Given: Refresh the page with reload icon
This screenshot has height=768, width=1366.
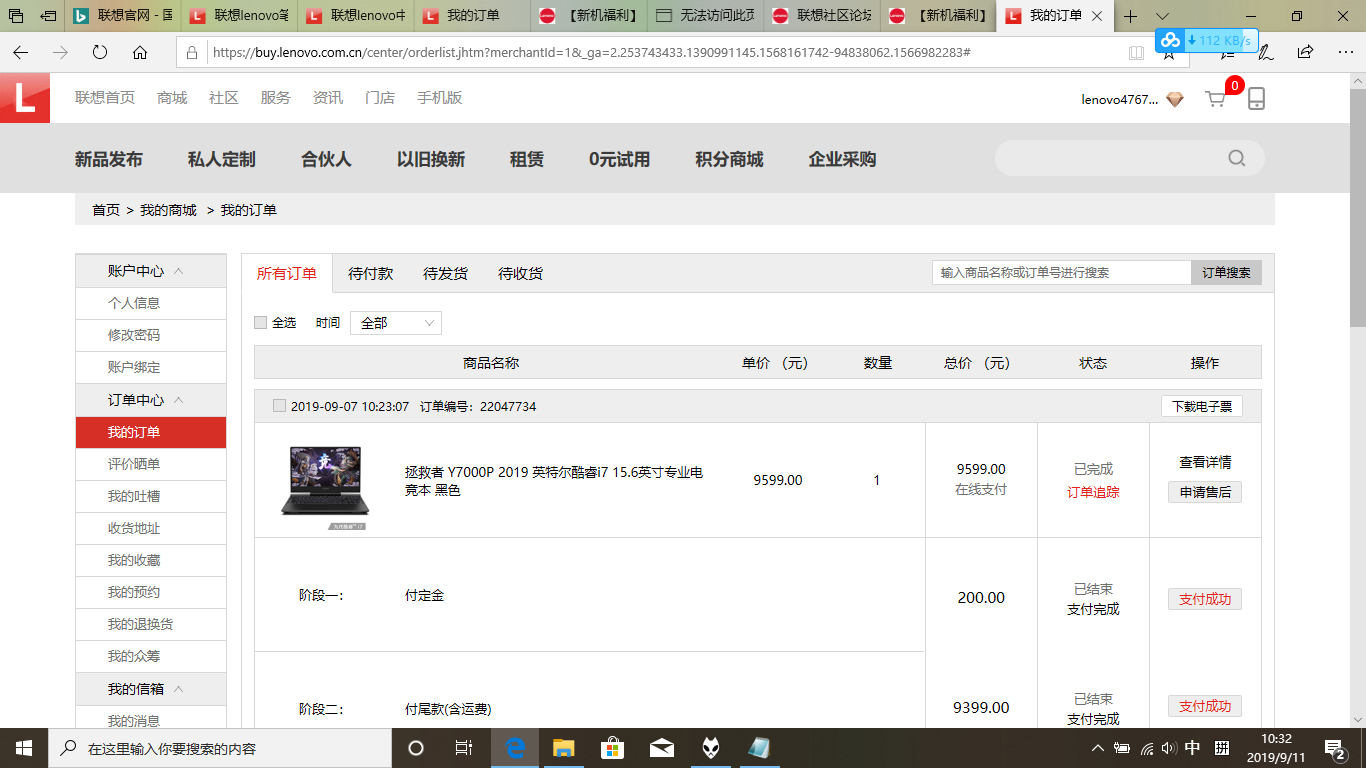Looking at the screenshot, I should point(100,52).
